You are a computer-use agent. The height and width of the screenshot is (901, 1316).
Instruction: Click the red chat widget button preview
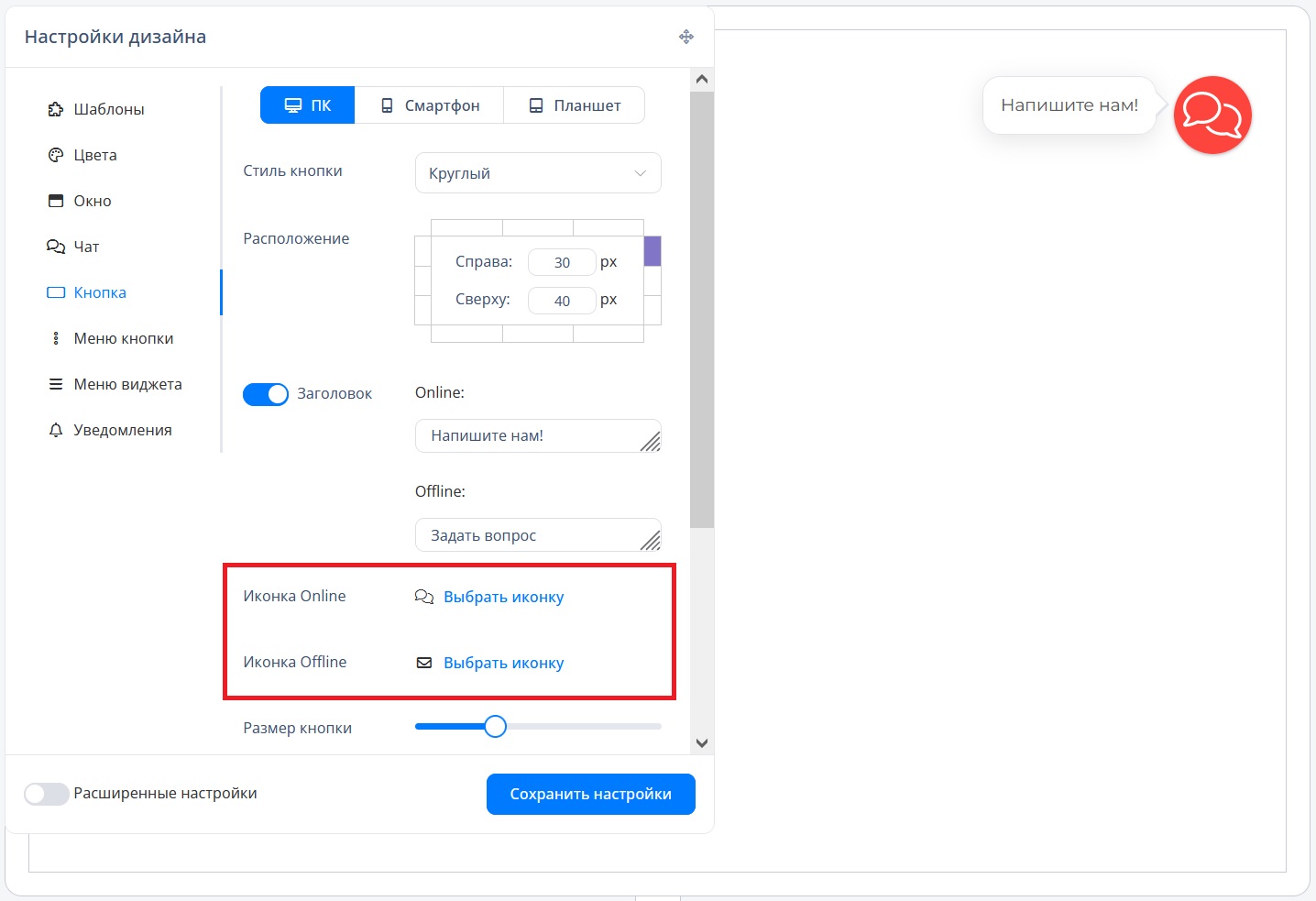1212,115
